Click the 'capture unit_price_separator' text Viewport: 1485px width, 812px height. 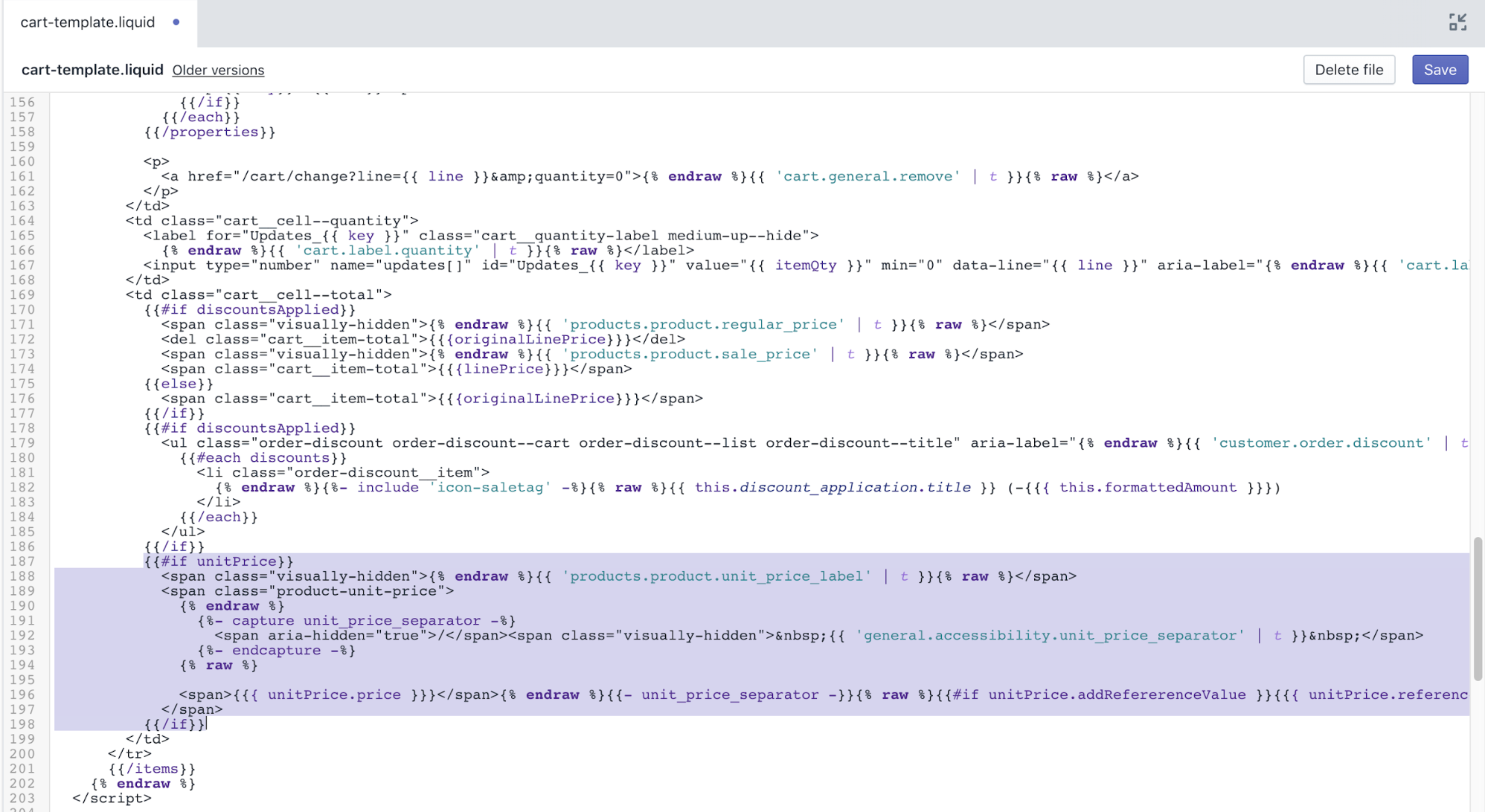tap(356, 620)
